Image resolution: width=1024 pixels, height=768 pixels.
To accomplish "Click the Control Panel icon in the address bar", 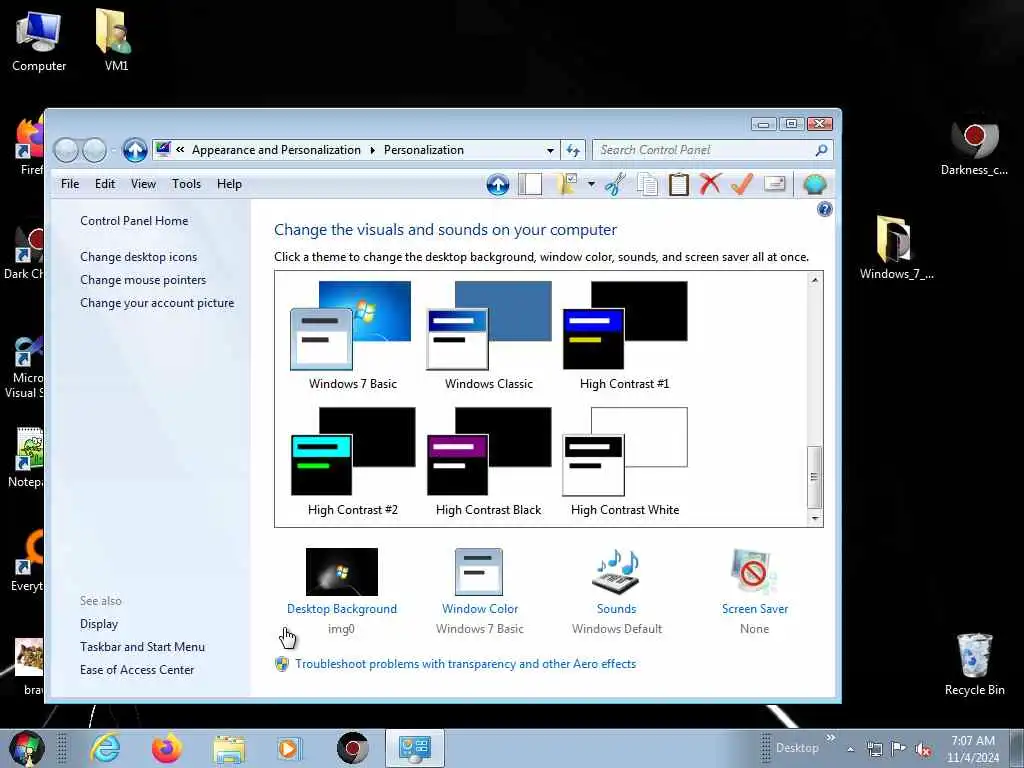I will [x=163, y=150].
